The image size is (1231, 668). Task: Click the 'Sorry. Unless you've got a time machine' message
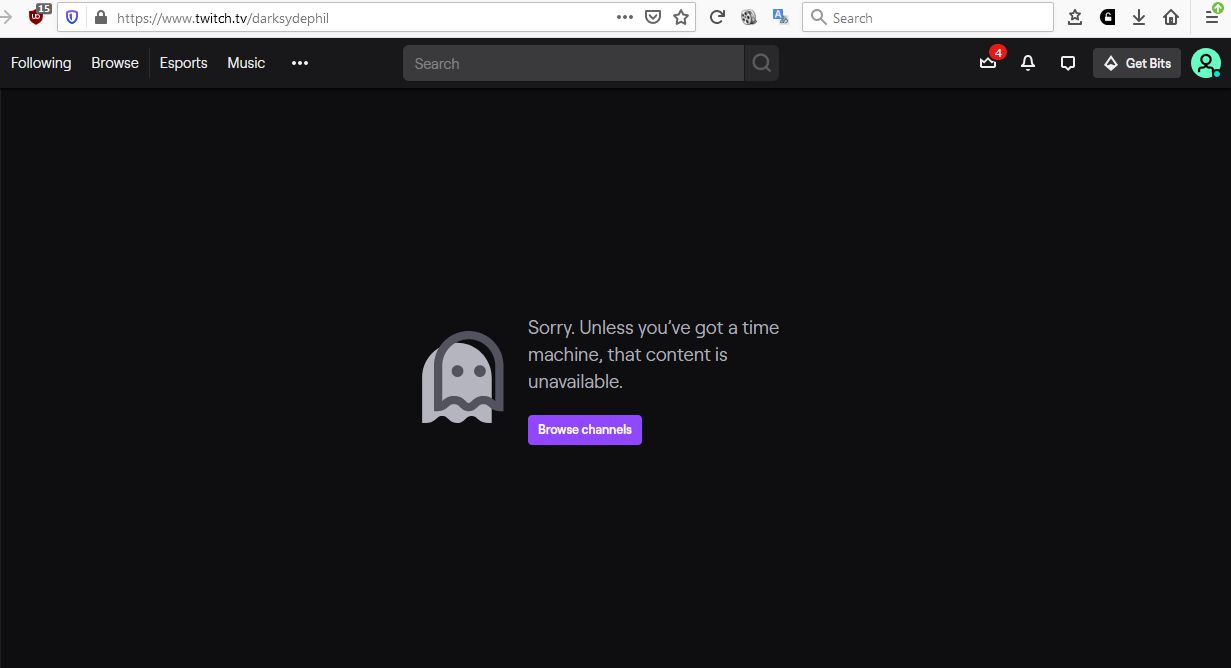coord(654,355)
